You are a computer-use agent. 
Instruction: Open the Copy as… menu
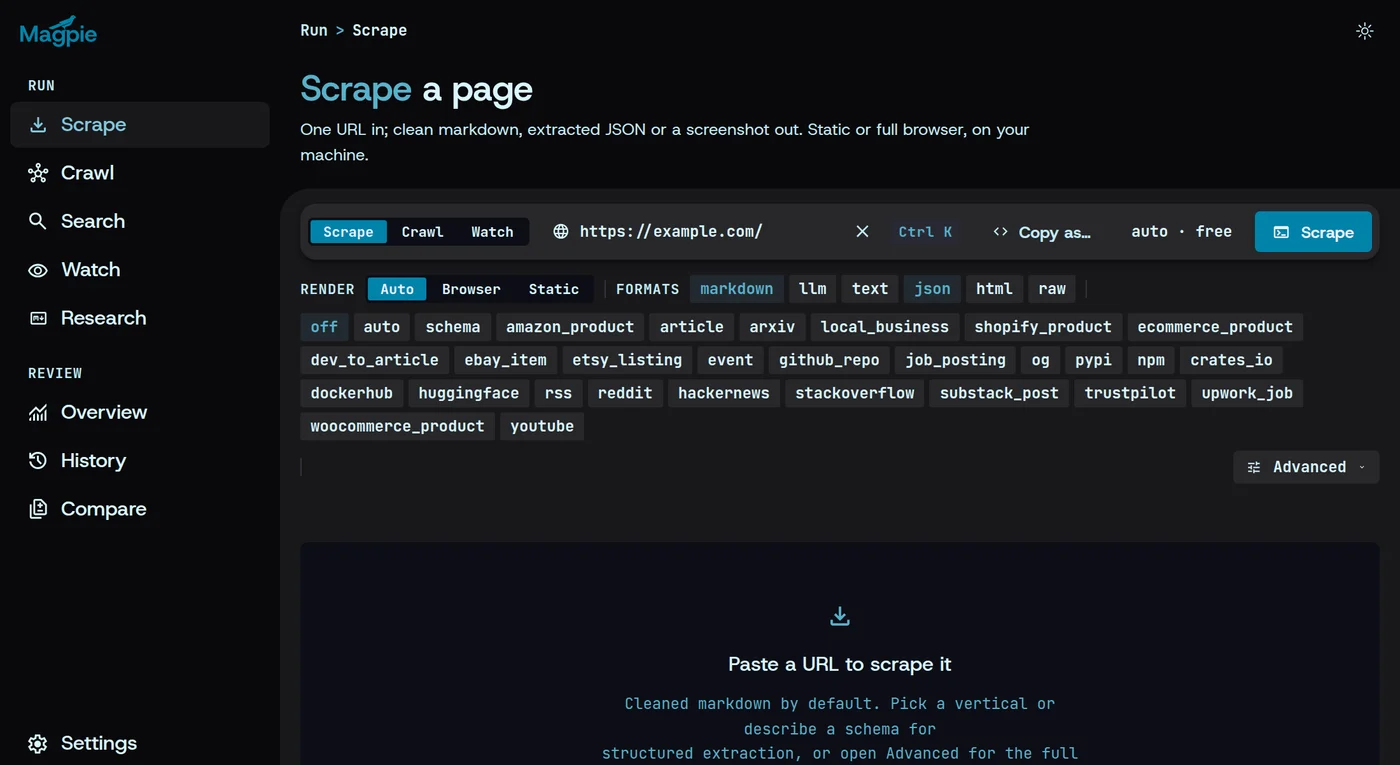tap(1041, 232)
